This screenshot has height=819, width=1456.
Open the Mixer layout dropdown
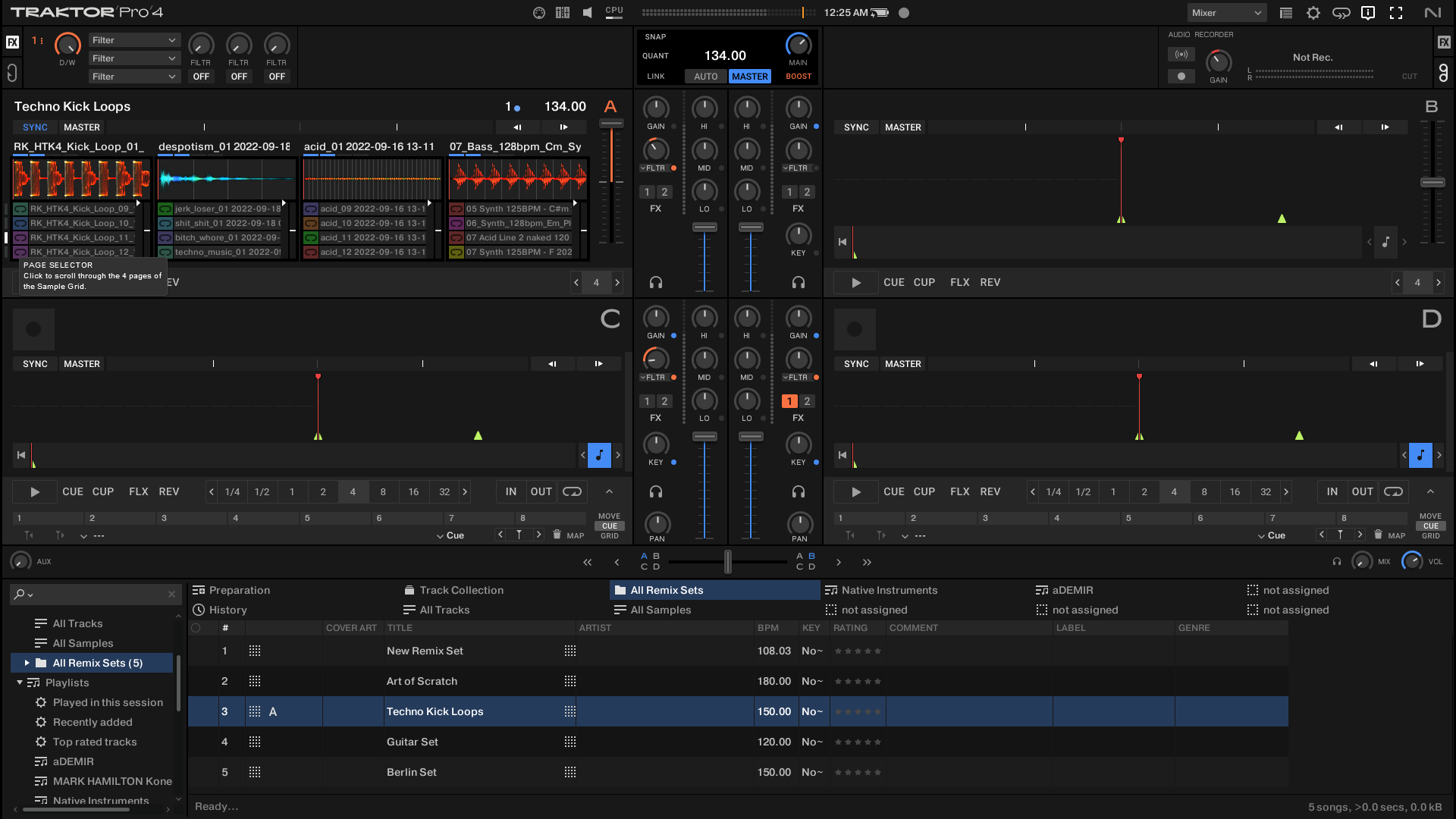(1226, 13)
